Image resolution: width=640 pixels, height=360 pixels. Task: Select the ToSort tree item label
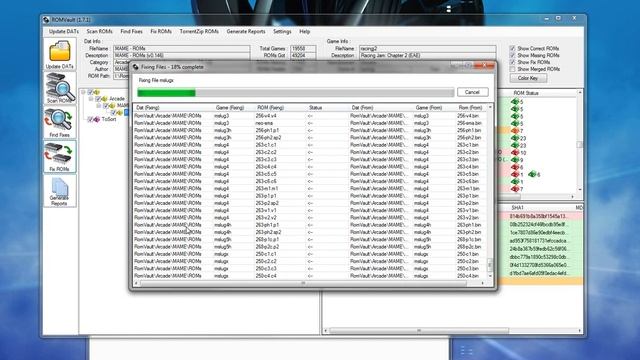tap(109, 119)
